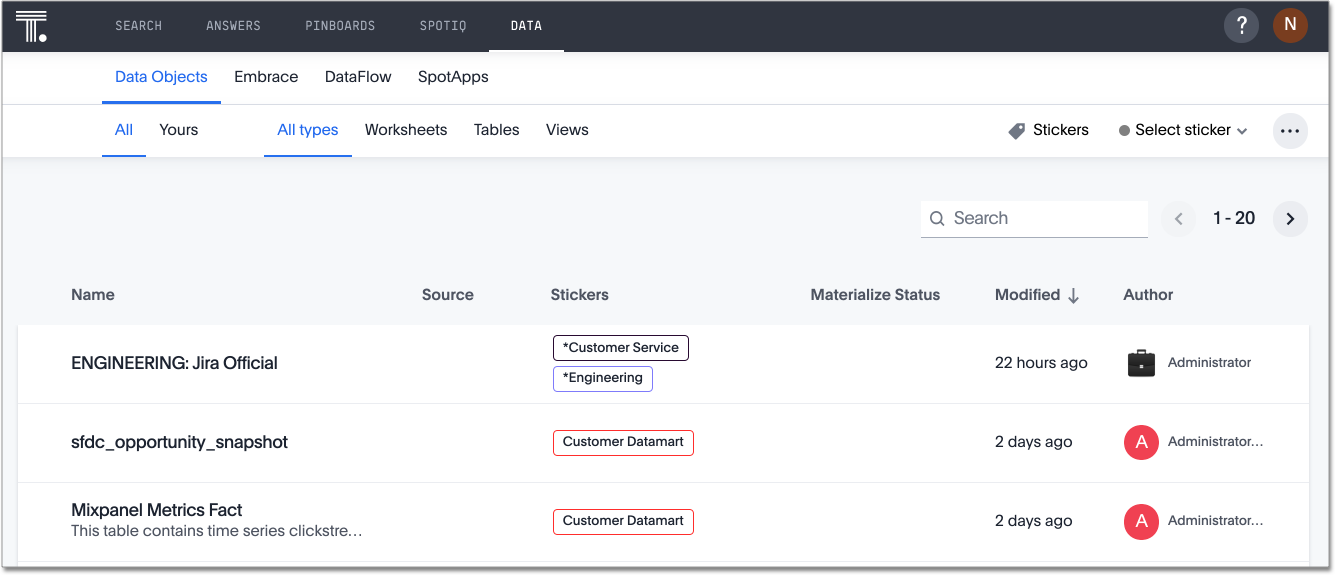Switch to the Data Objects tab

161,77
